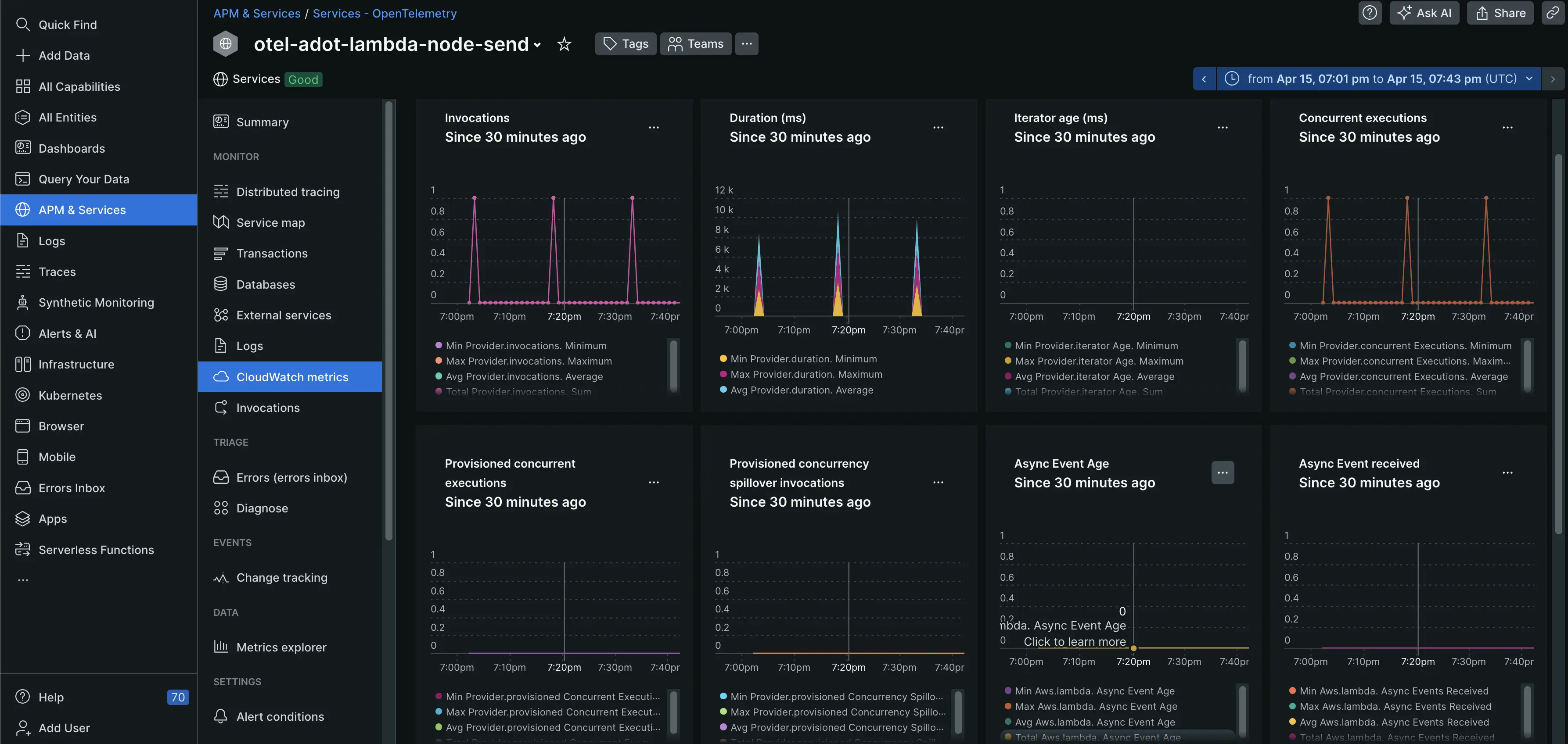The height and width of the screenshot is (744, 1568).
Task: Click the Ask AI button
Action: 1424,13
